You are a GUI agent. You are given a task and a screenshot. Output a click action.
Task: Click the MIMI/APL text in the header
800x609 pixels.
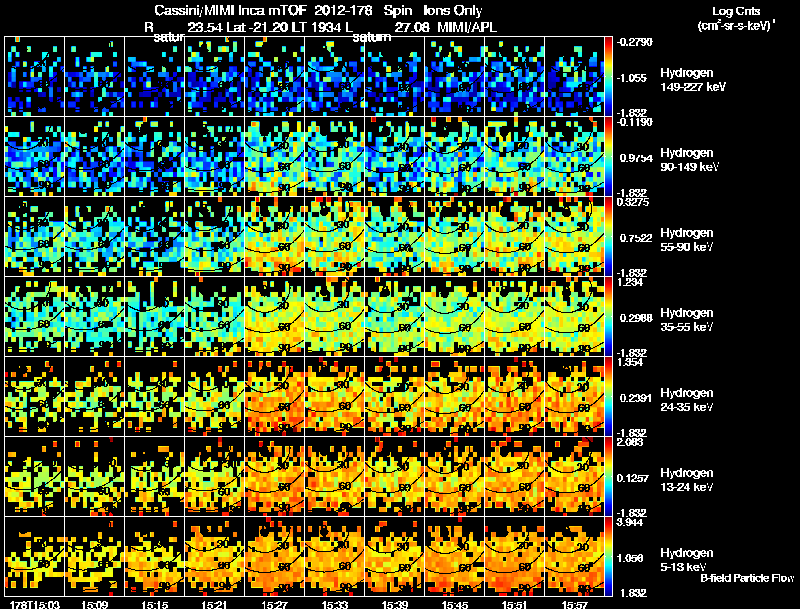467,27
